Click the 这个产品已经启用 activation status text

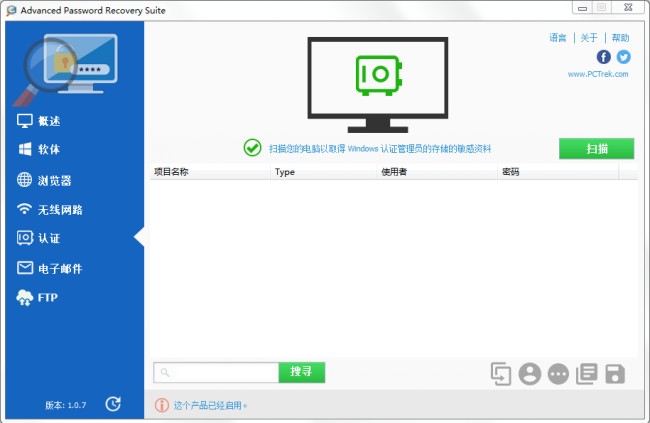[210, 405]
